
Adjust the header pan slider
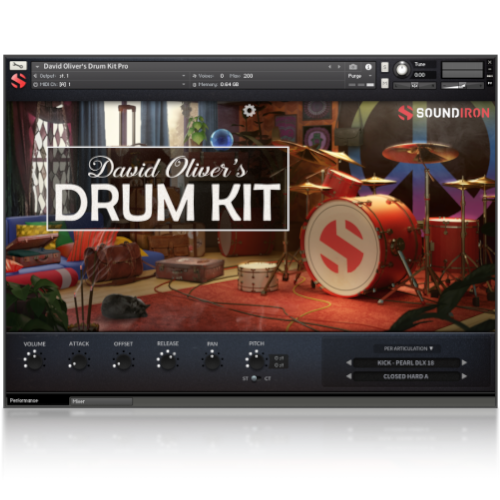[x=414, y=86]
